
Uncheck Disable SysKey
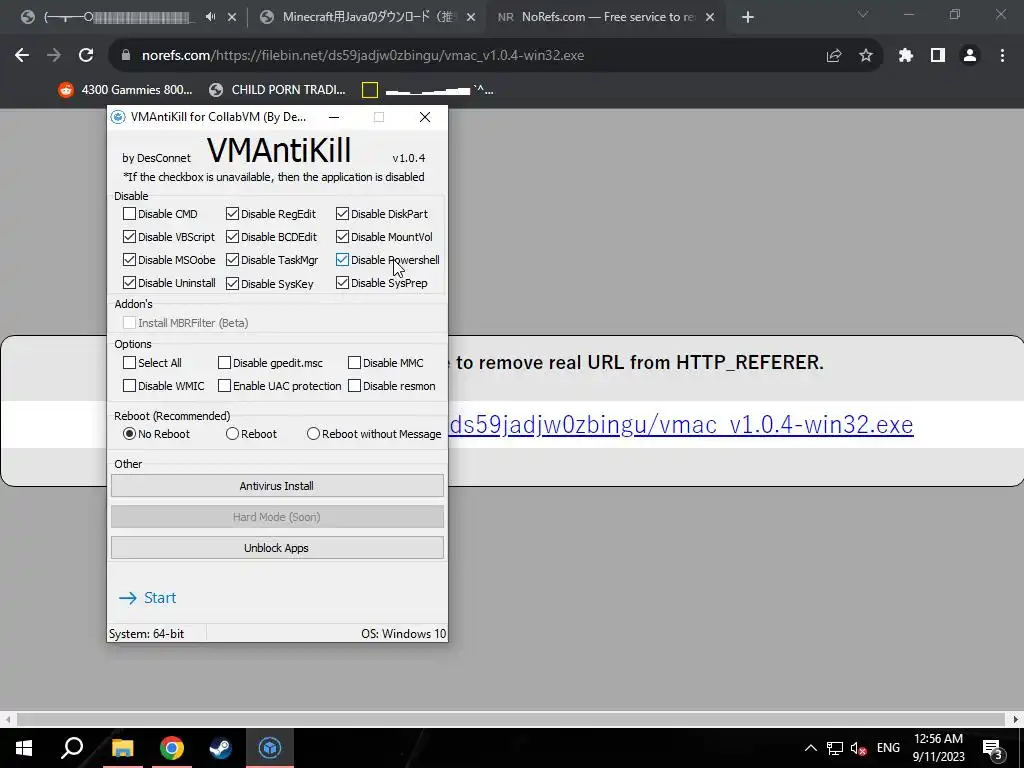coord(232,283)
